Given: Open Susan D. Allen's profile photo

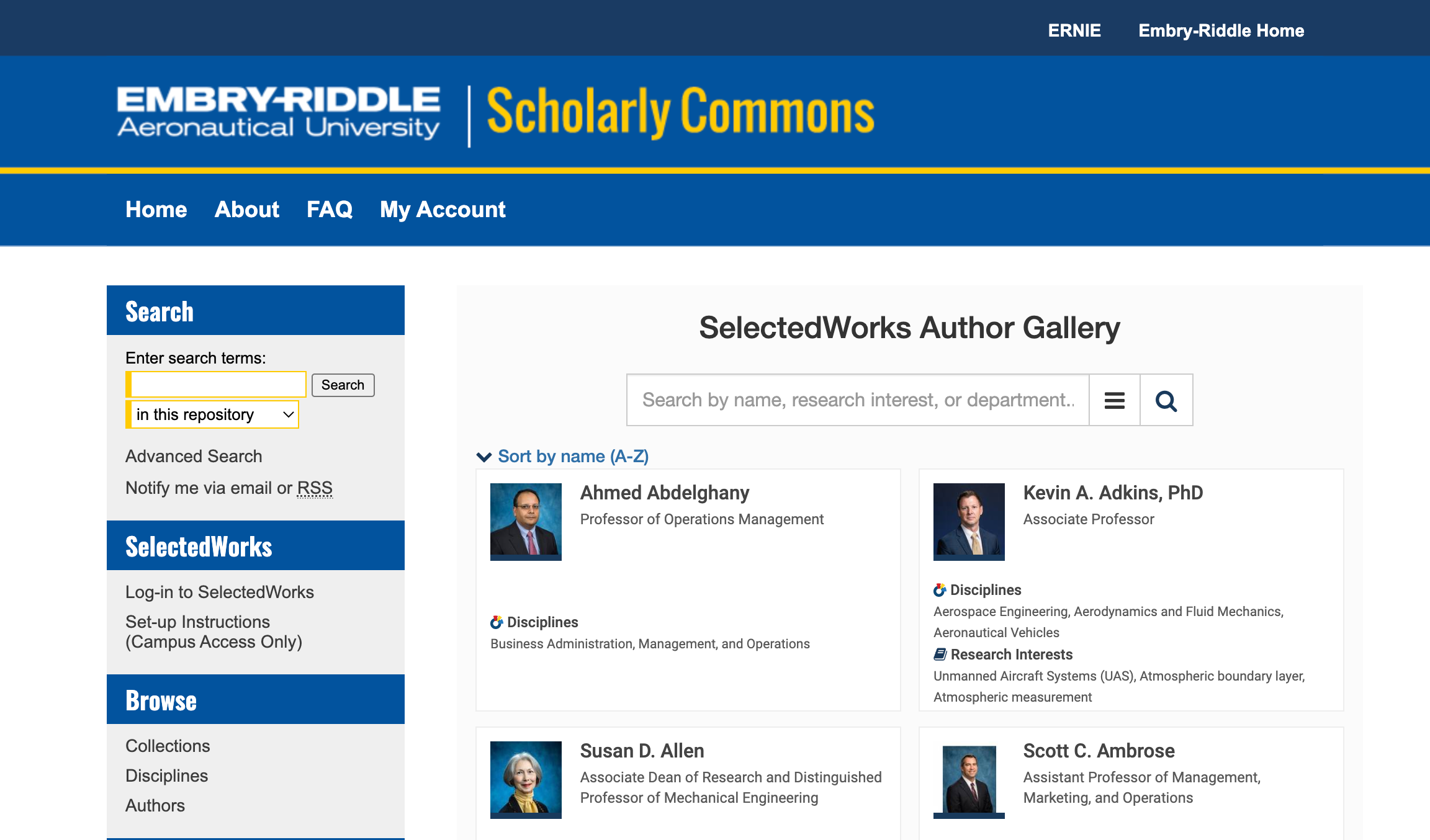Looking at the screenshot, I should tap(526, 780).
